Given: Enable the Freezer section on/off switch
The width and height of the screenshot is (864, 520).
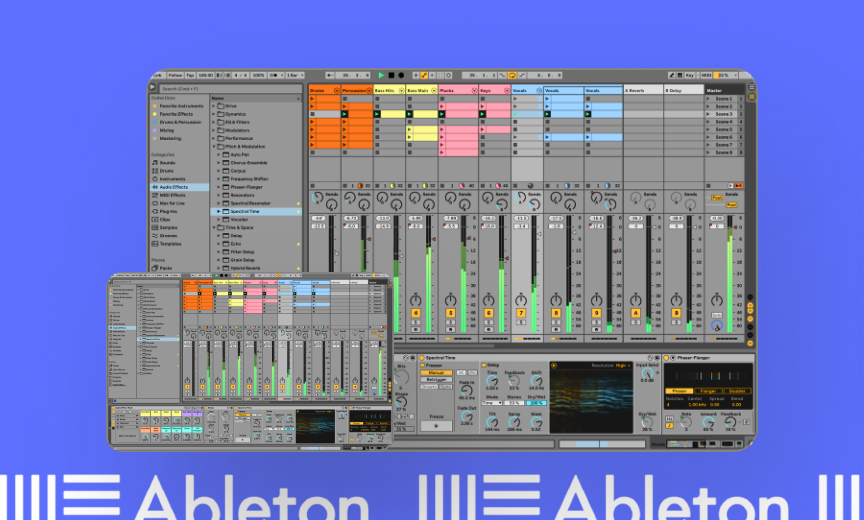Looking at the screenshot, I should (422, 365).
